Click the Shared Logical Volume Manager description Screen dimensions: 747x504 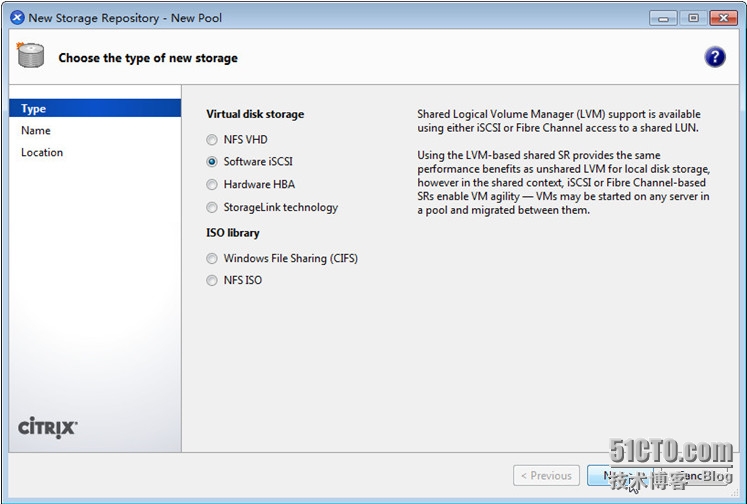coord(559,121)
